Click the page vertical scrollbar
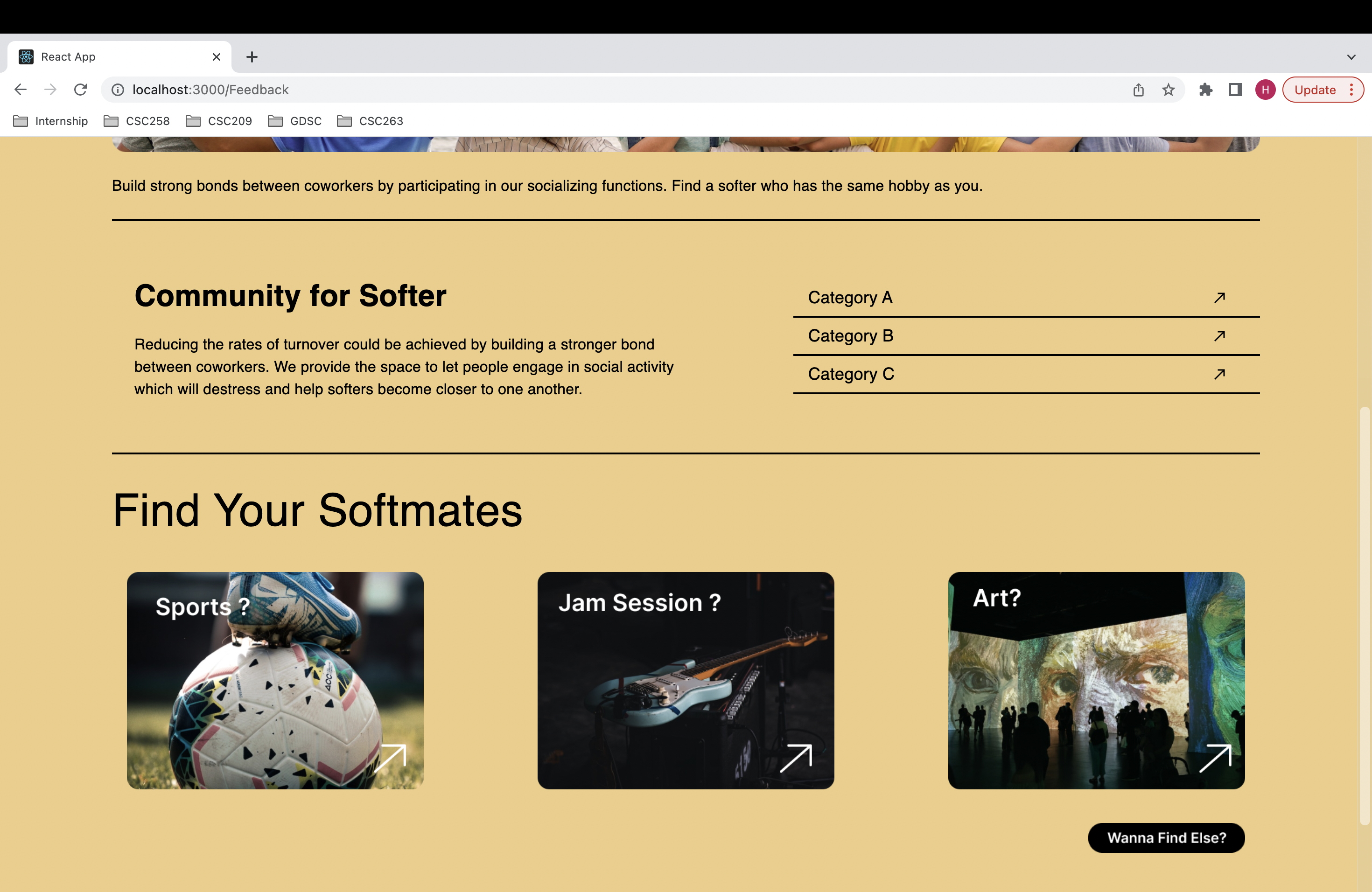Viewport: 1372px width, 892px height. click(x=1364, y=617)
